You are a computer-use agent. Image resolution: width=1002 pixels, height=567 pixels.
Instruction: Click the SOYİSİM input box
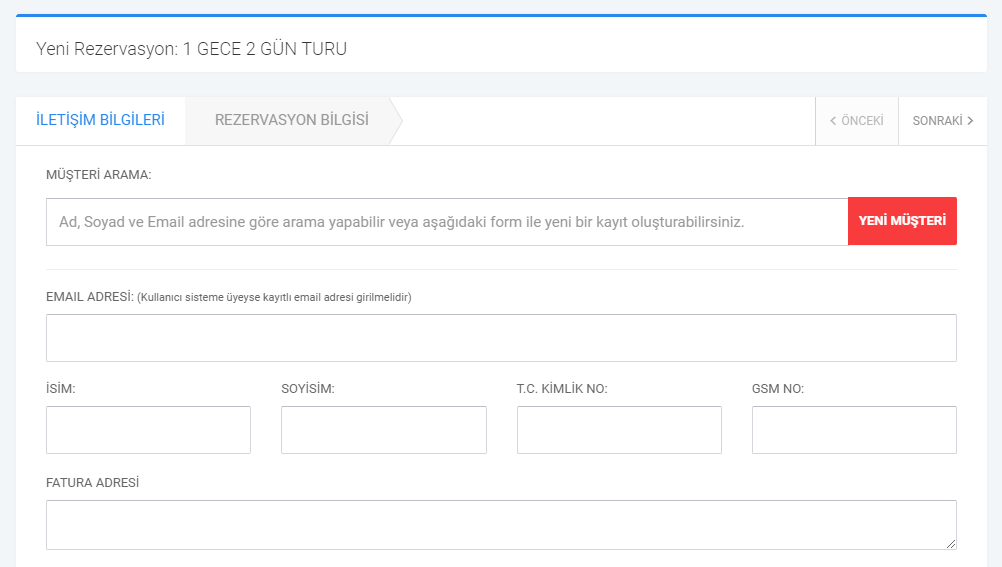[383, 430]
